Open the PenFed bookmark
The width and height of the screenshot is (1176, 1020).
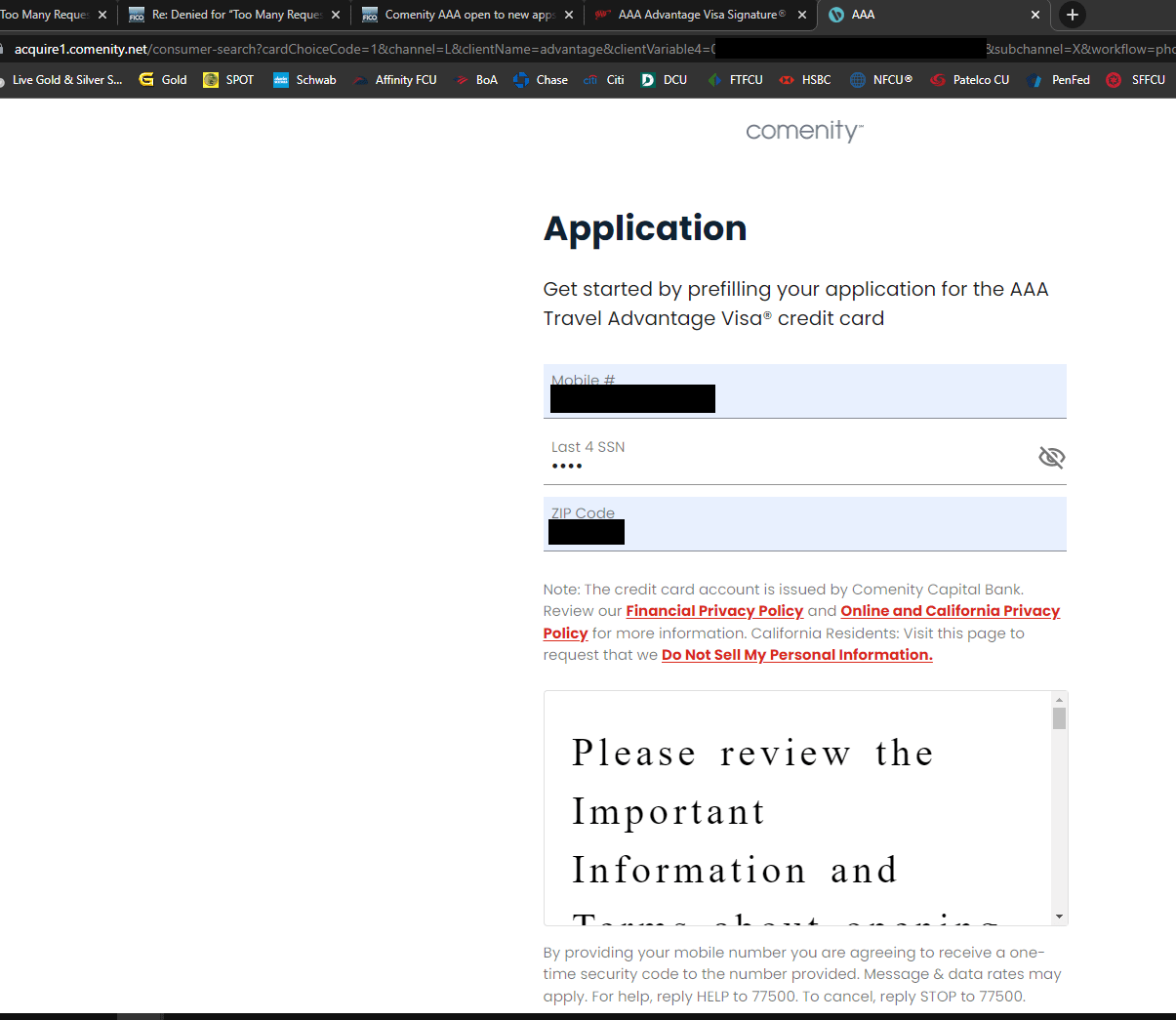(1059, 80)
